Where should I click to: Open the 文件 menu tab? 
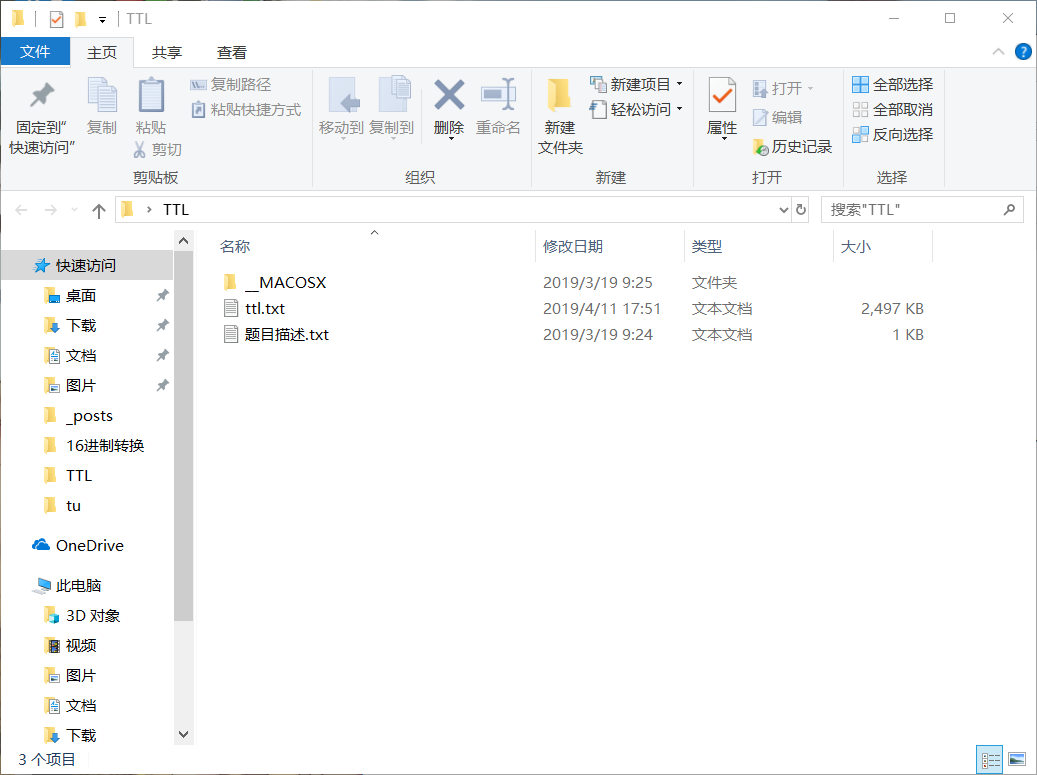click(35, 52)
